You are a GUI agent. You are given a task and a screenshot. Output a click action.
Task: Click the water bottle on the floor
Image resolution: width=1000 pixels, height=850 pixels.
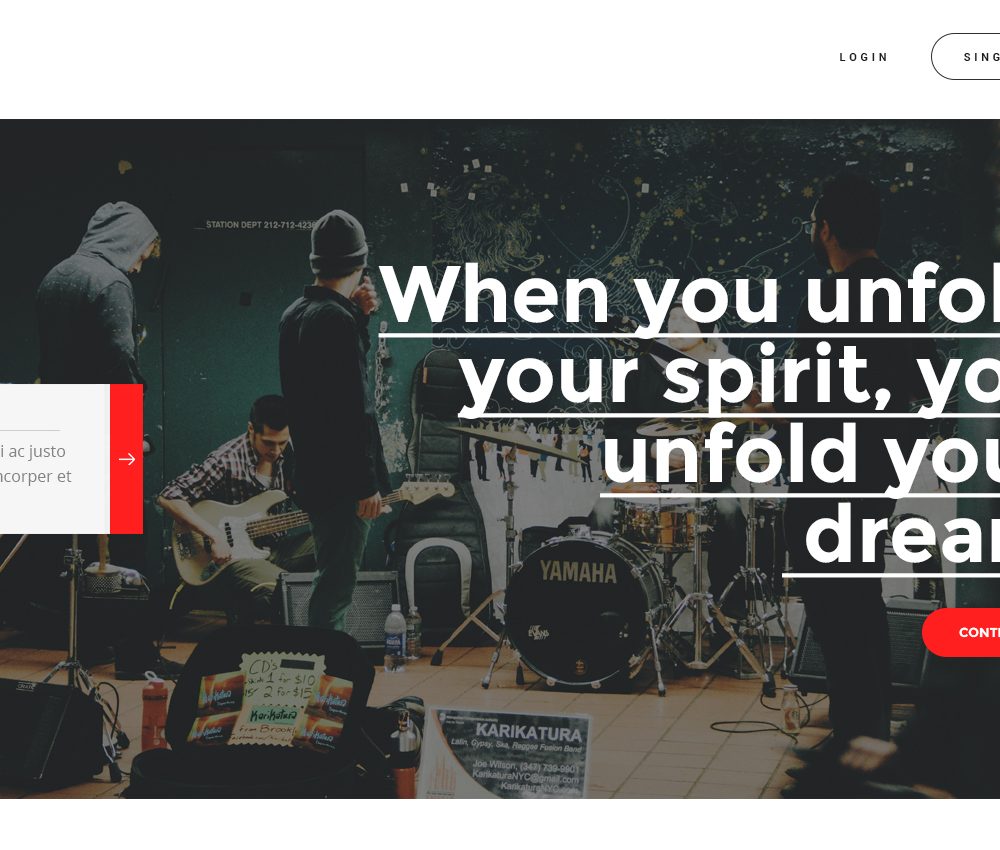pyautogui.click(x=395, y=638)
